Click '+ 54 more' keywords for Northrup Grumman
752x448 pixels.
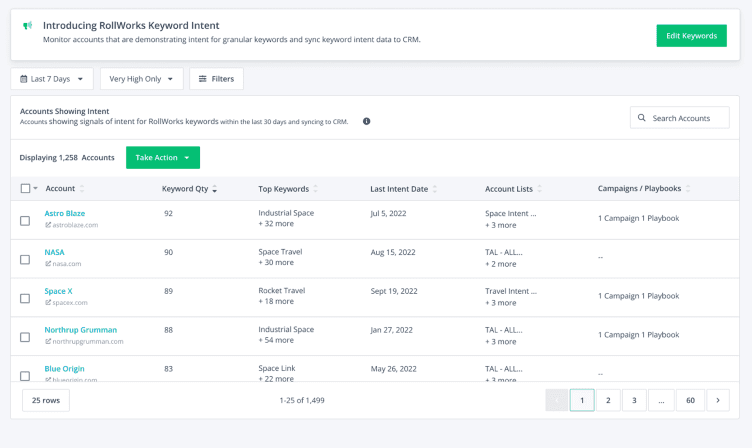(276, 340)
